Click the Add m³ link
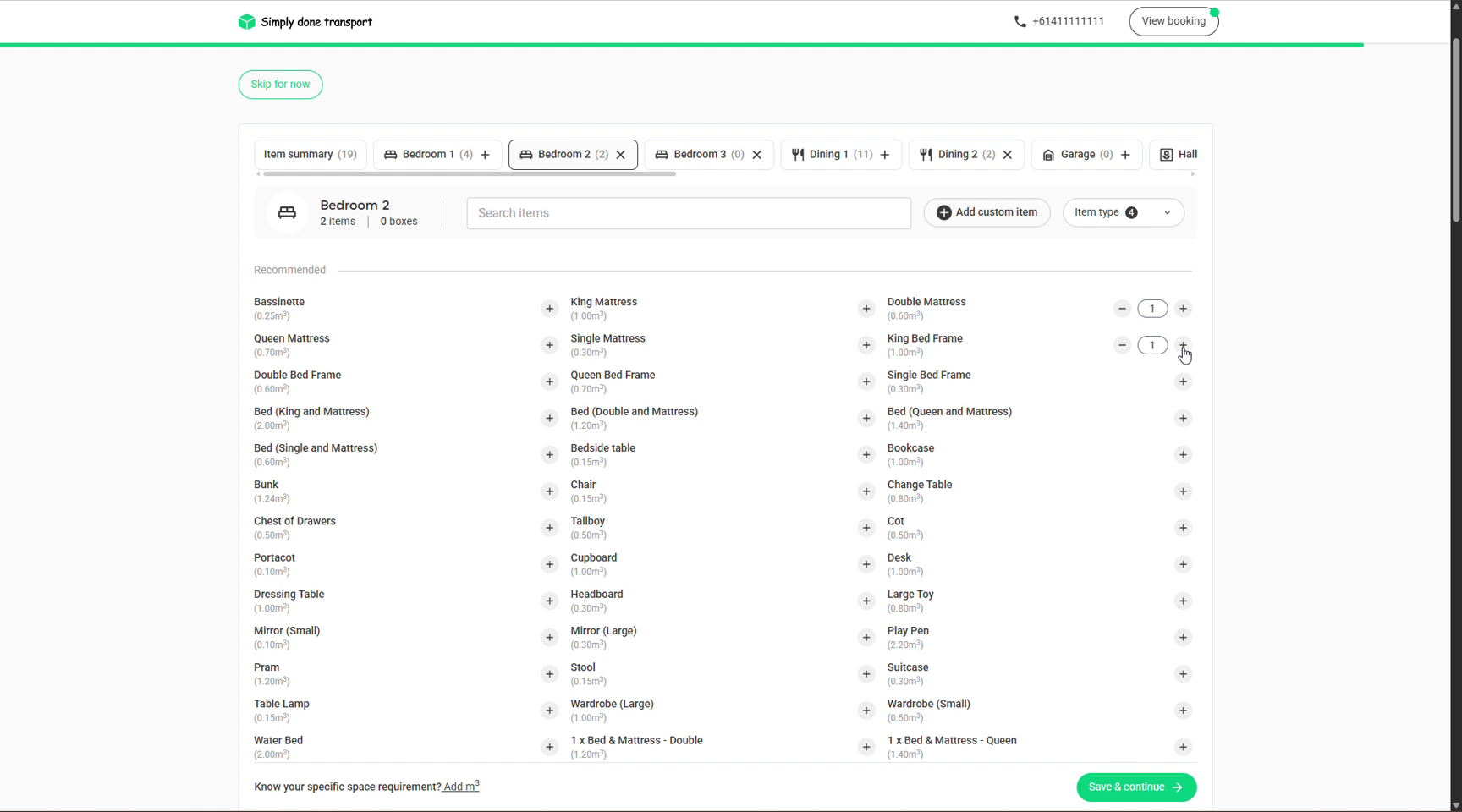 click(461, 787)
